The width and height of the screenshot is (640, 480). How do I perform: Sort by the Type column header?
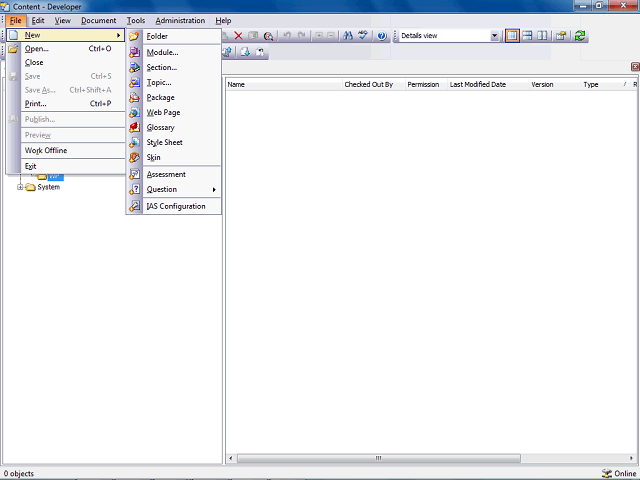[606, 84]
